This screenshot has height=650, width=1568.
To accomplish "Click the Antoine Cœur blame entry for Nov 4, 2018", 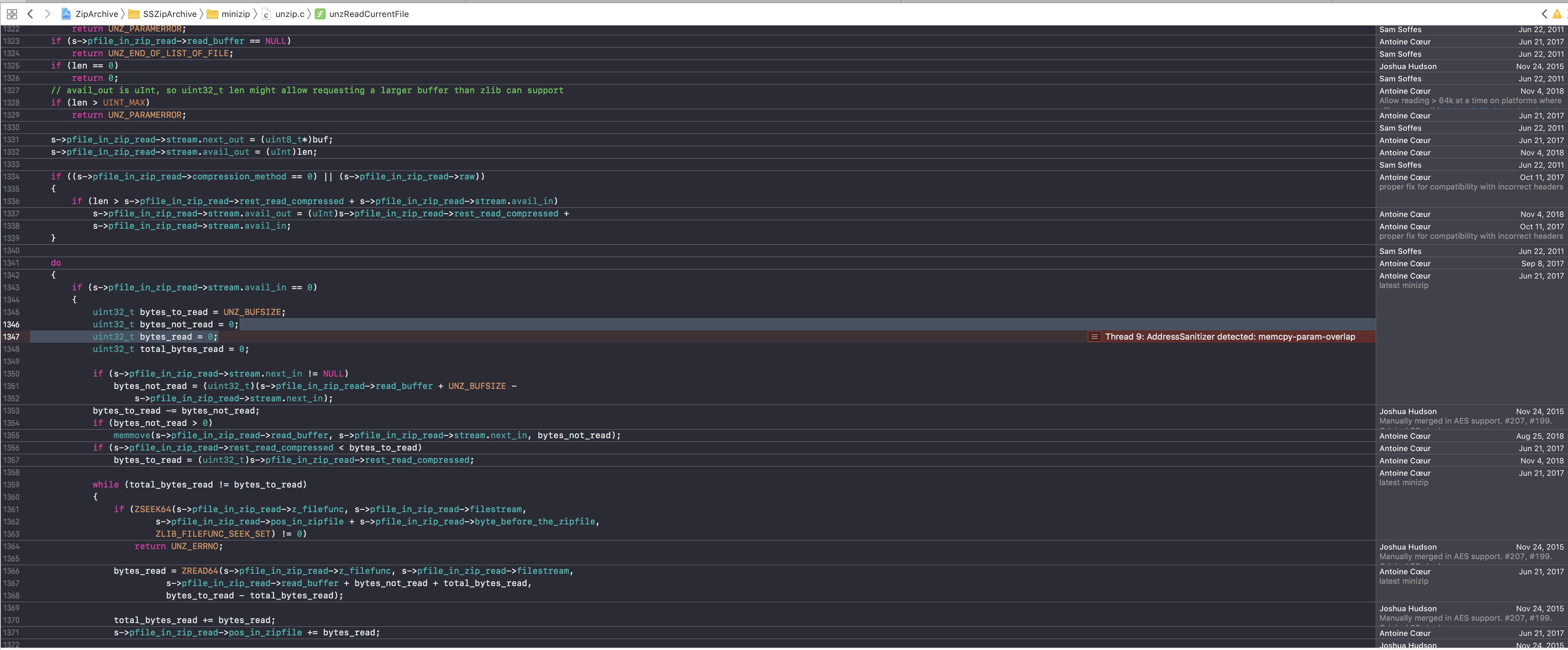I will pos(1405,91).
